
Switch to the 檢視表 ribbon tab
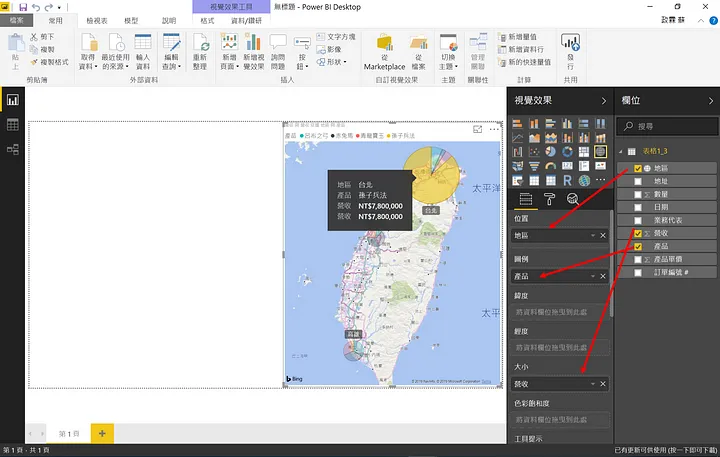[x=97, y=21]
